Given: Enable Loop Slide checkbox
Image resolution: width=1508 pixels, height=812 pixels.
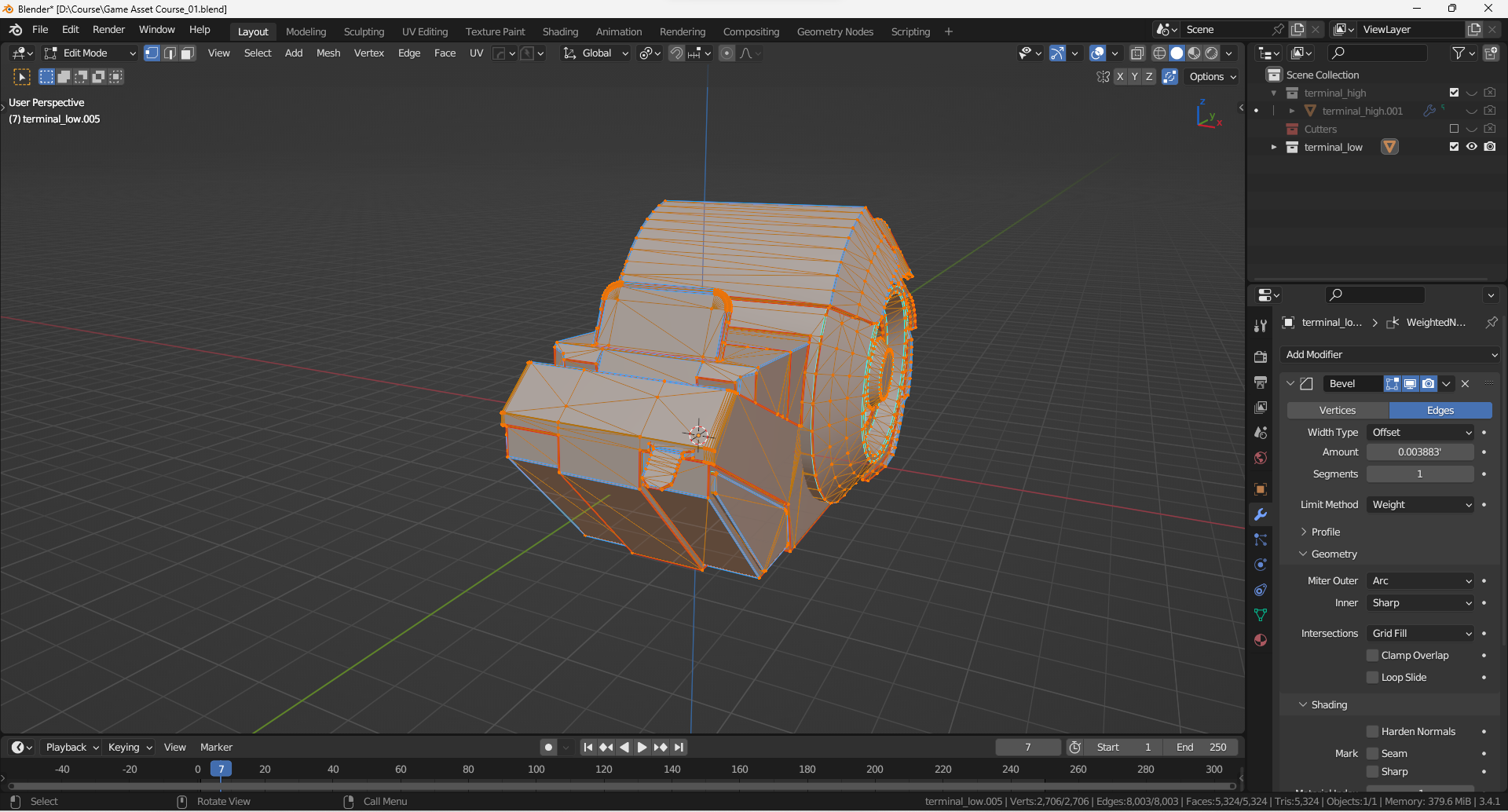Looking at the screenshot, I should click(x=1373, y=678).
